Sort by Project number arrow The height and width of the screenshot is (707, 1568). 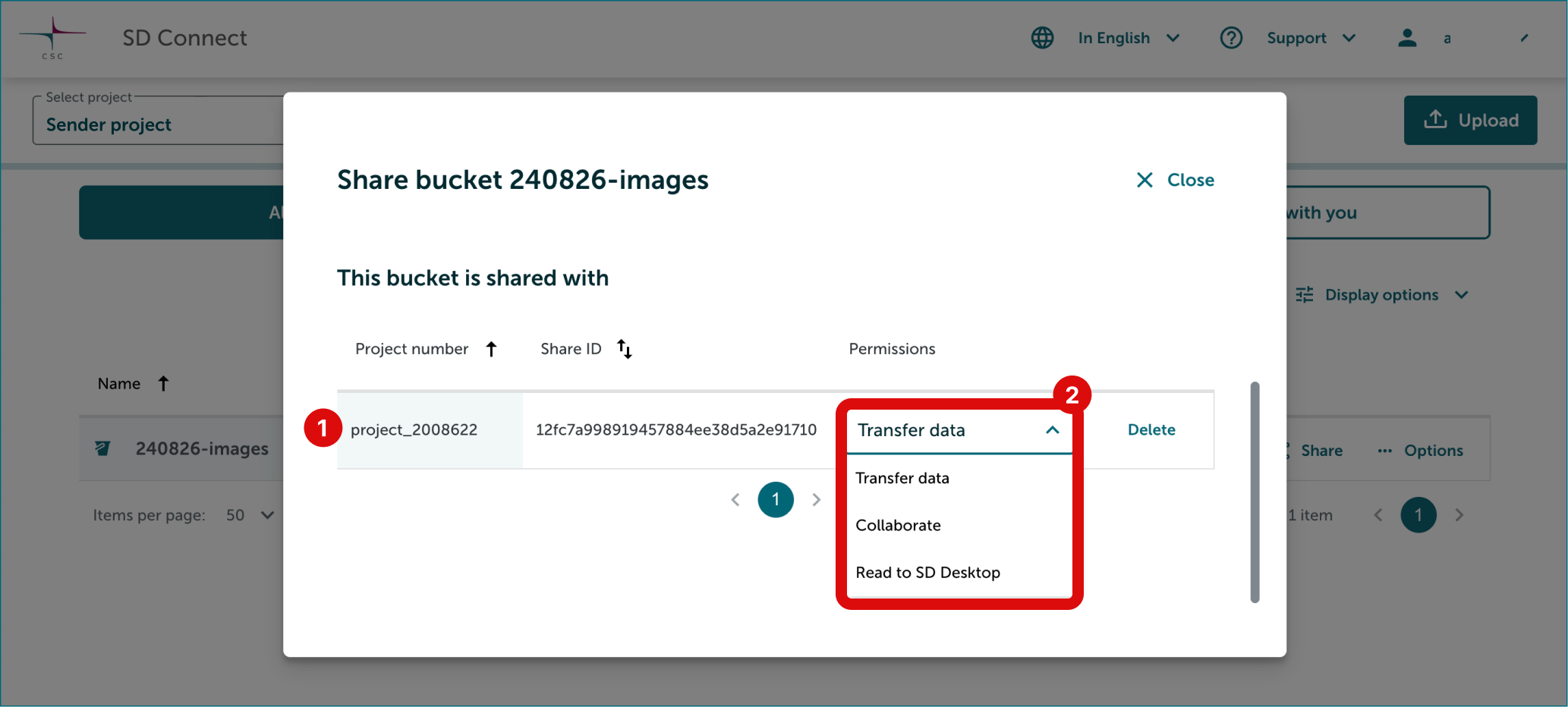tap(491, 349)
